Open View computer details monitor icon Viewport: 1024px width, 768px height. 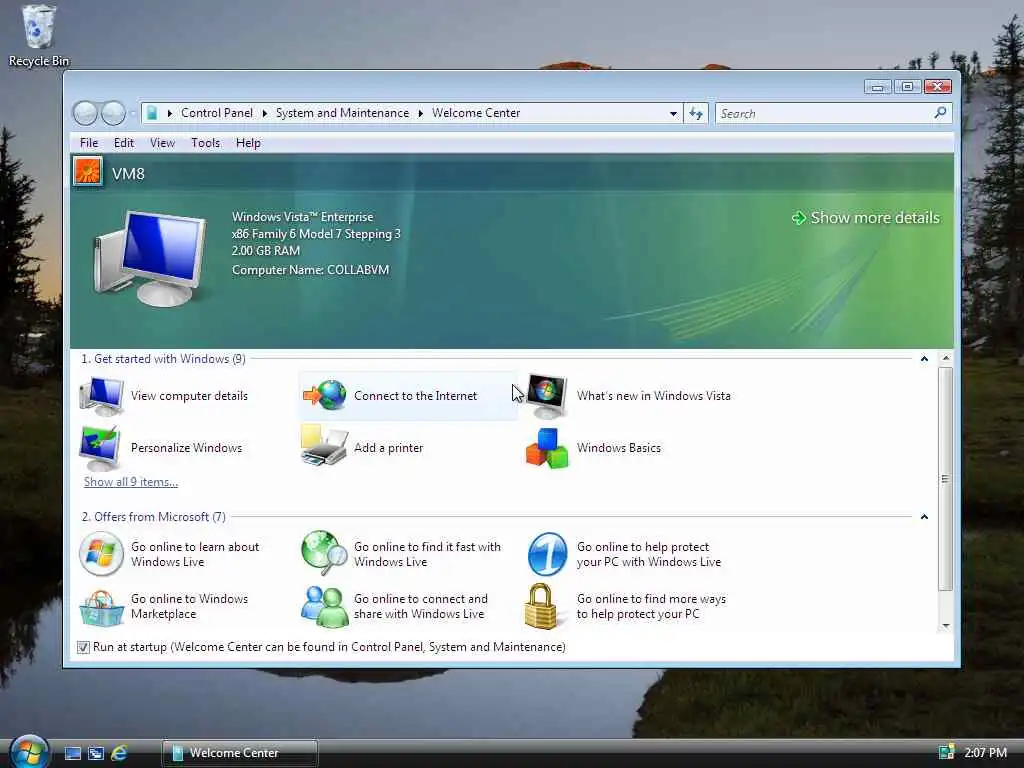click(101, 396)
